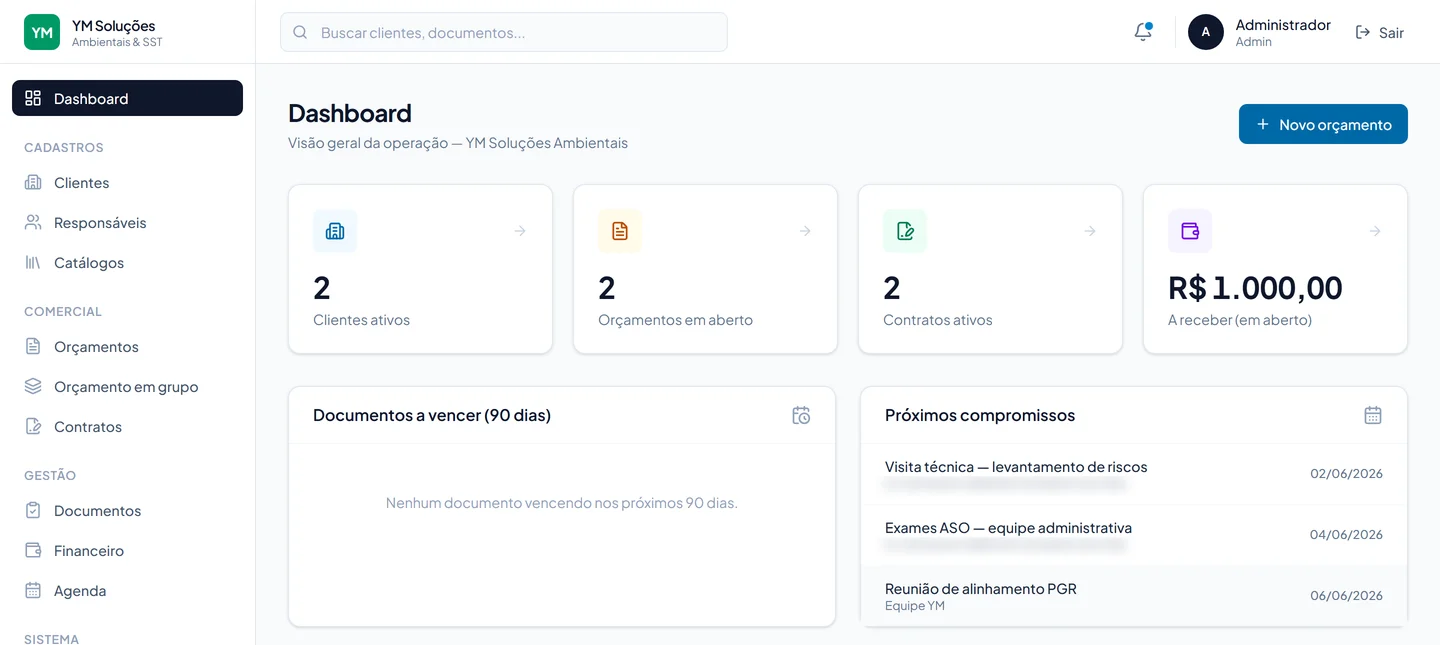Click the arrow on A receber card
The image size is (1440, 645).
click(1375, 231)
